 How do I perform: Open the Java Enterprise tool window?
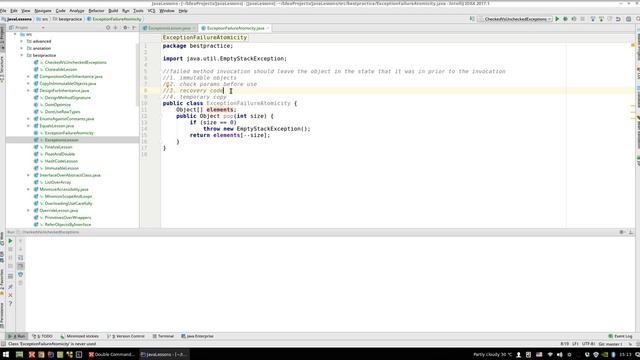pos(198,336)
